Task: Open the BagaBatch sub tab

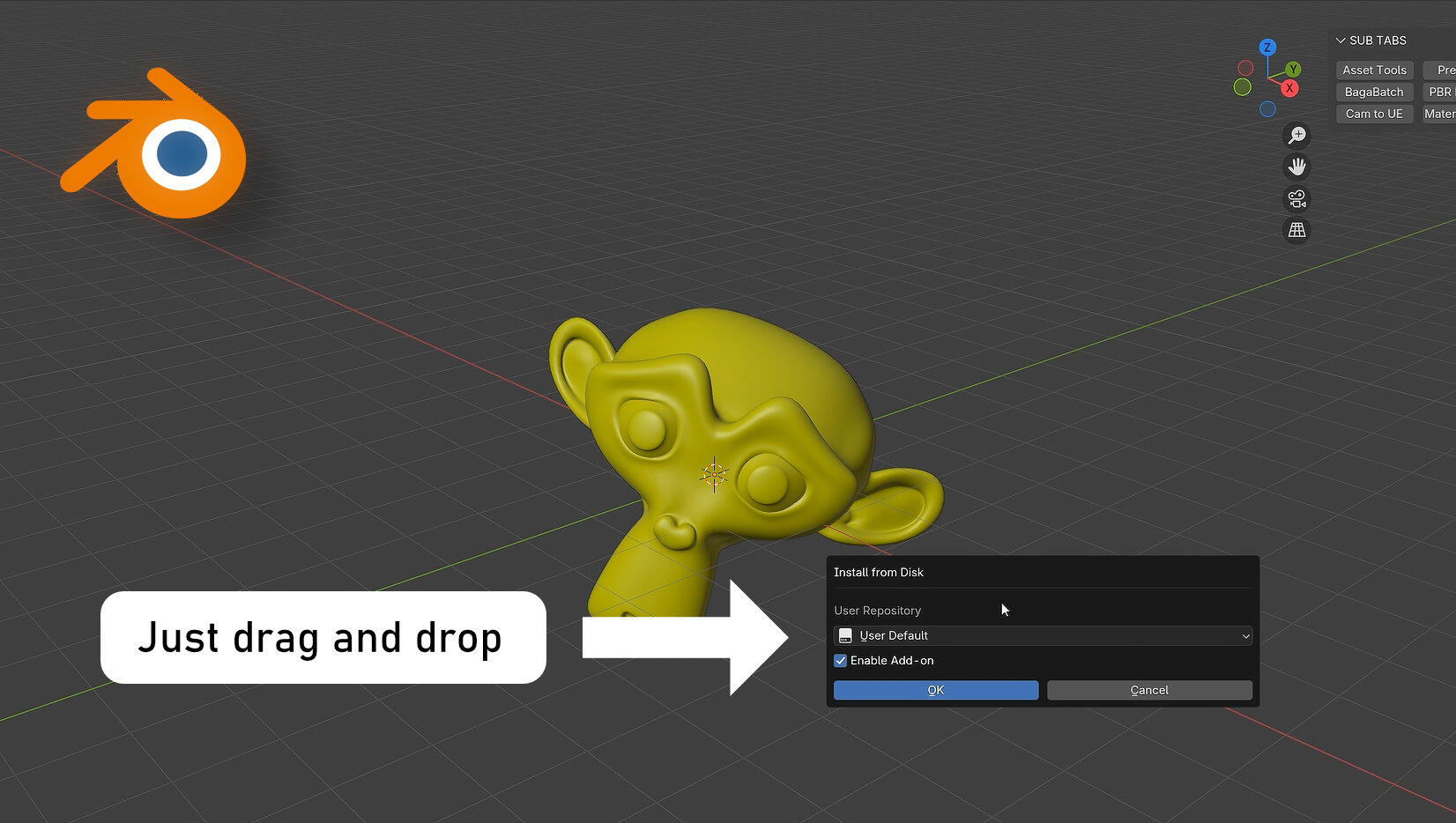Action: pos(1374,93)
